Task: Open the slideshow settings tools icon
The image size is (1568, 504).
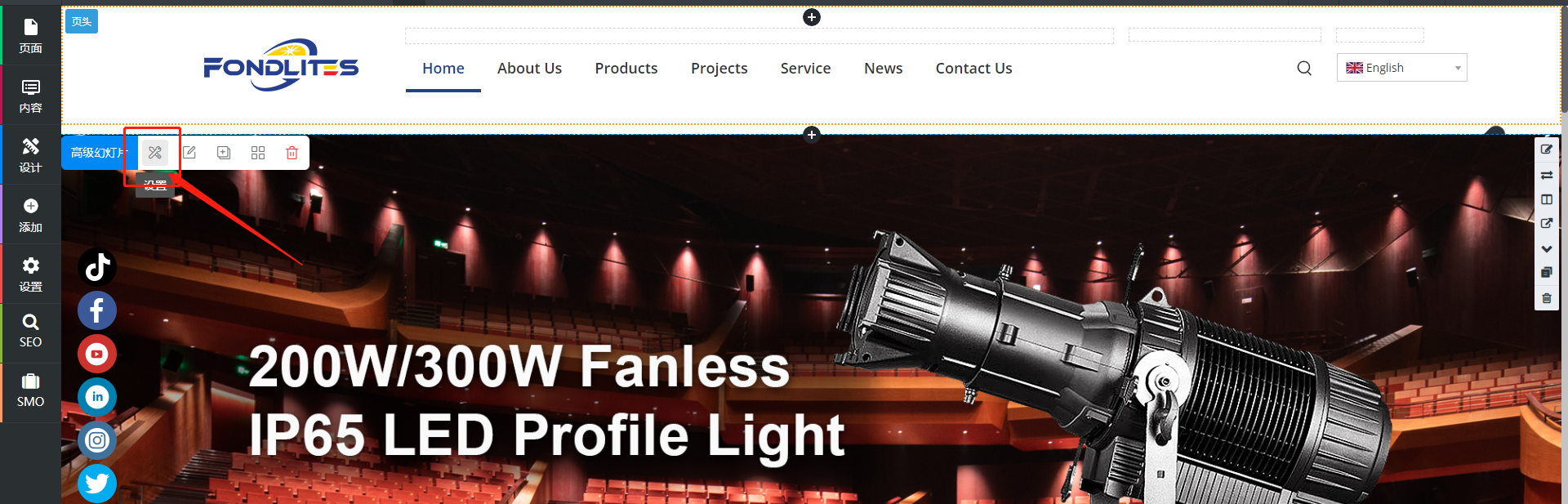Action: 155,153
